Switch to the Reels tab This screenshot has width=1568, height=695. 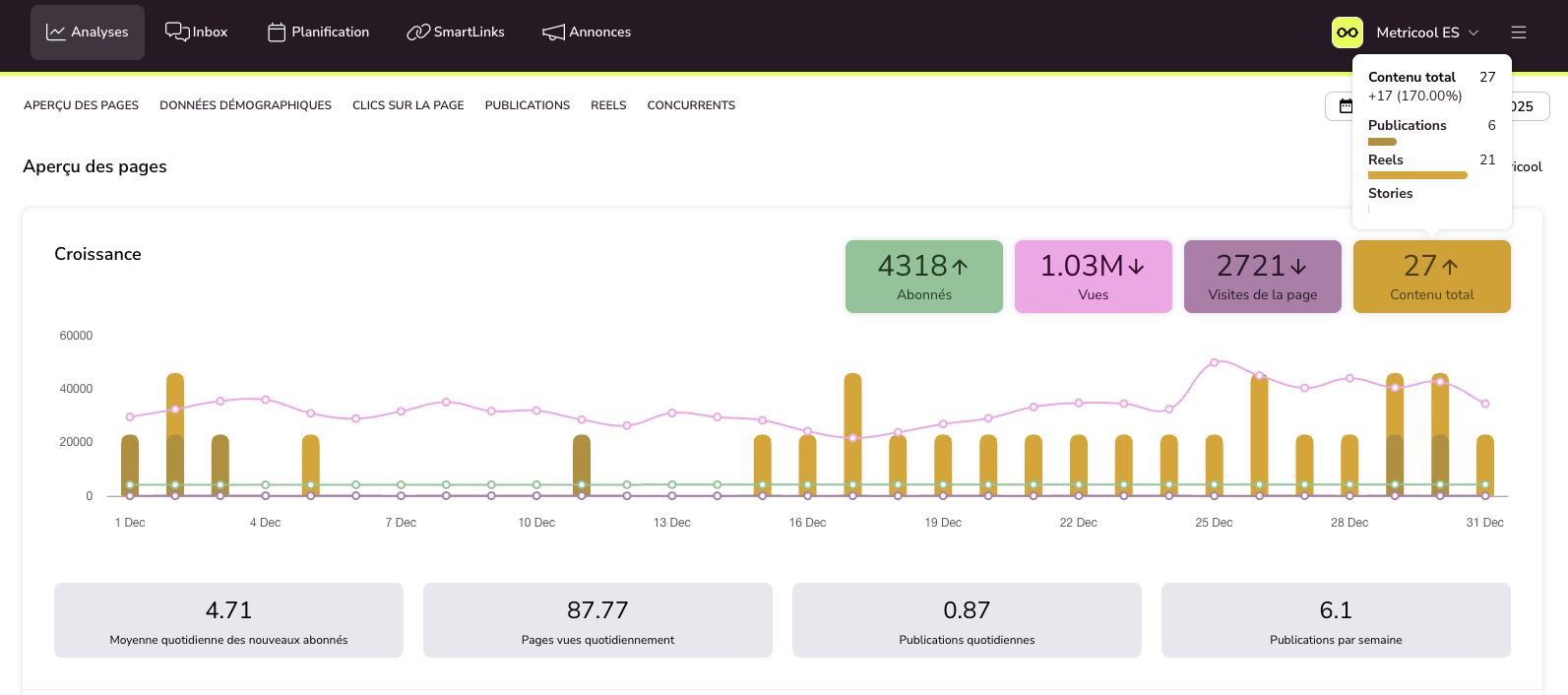click(608, 105)
